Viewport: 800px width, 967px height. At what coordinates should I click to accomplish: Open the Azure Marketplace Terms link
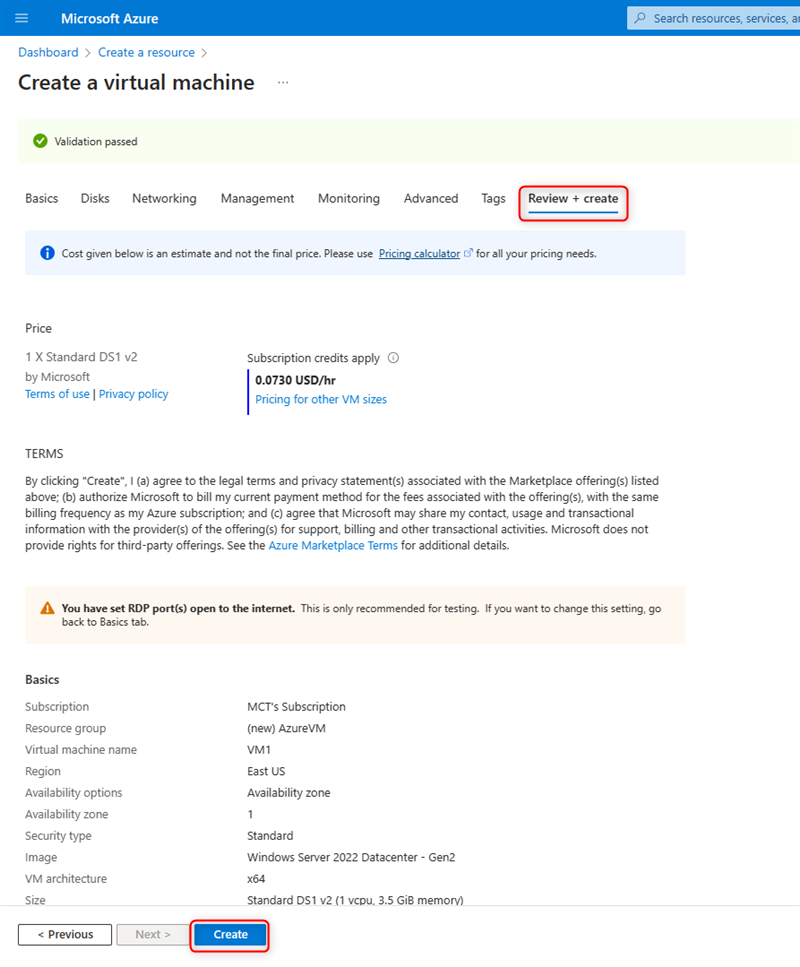tap(333, 546)
